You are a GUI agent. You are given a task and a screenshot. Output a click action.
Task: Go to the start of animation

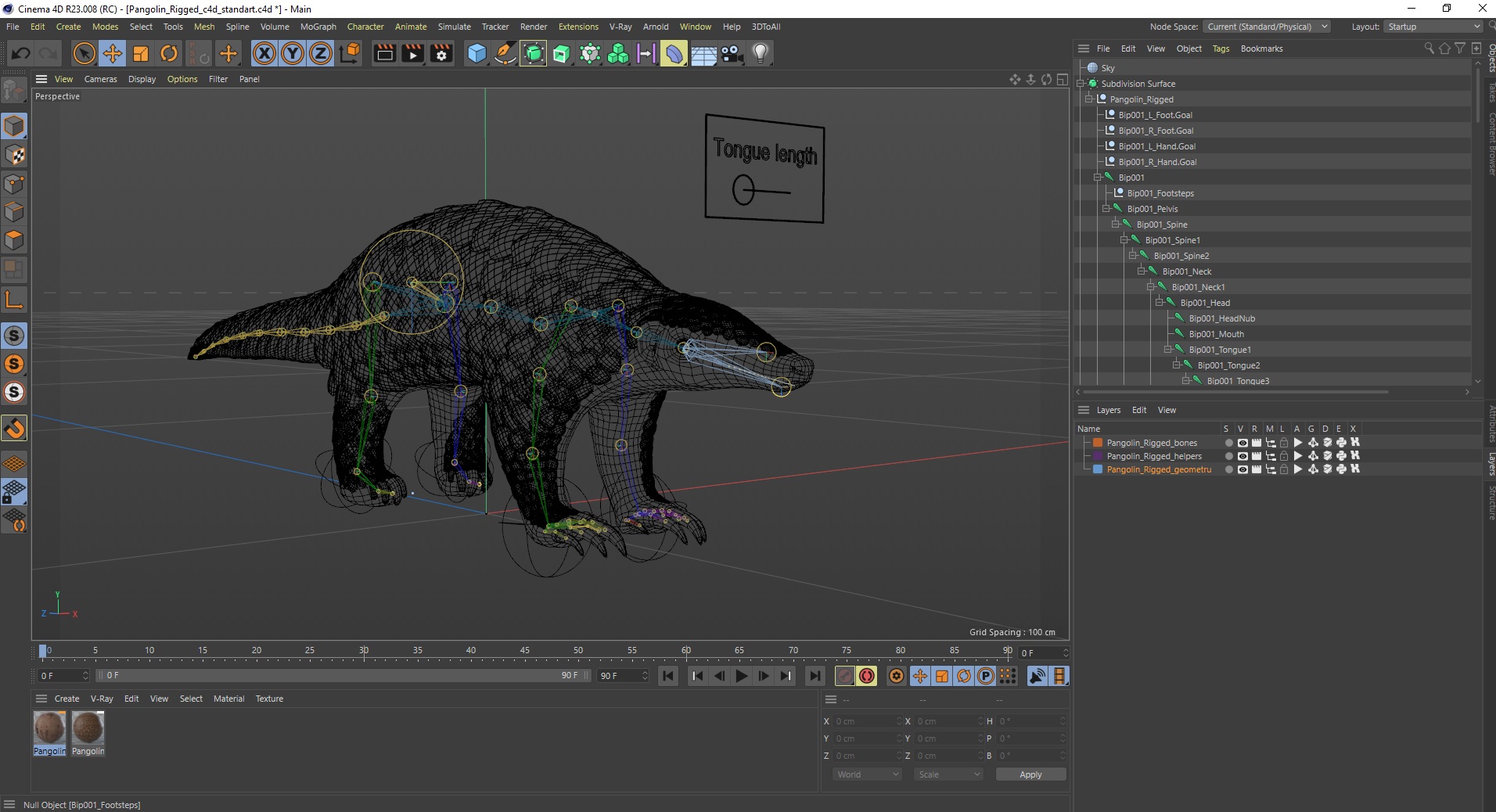point(668,676)
